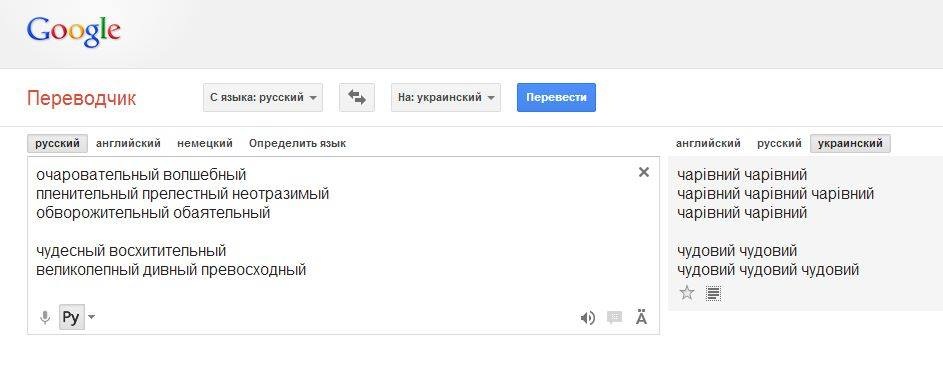The width and height of the screenshot is (943, 377).
Task: Click the blue Перевести button
Action: coord(556,97)
